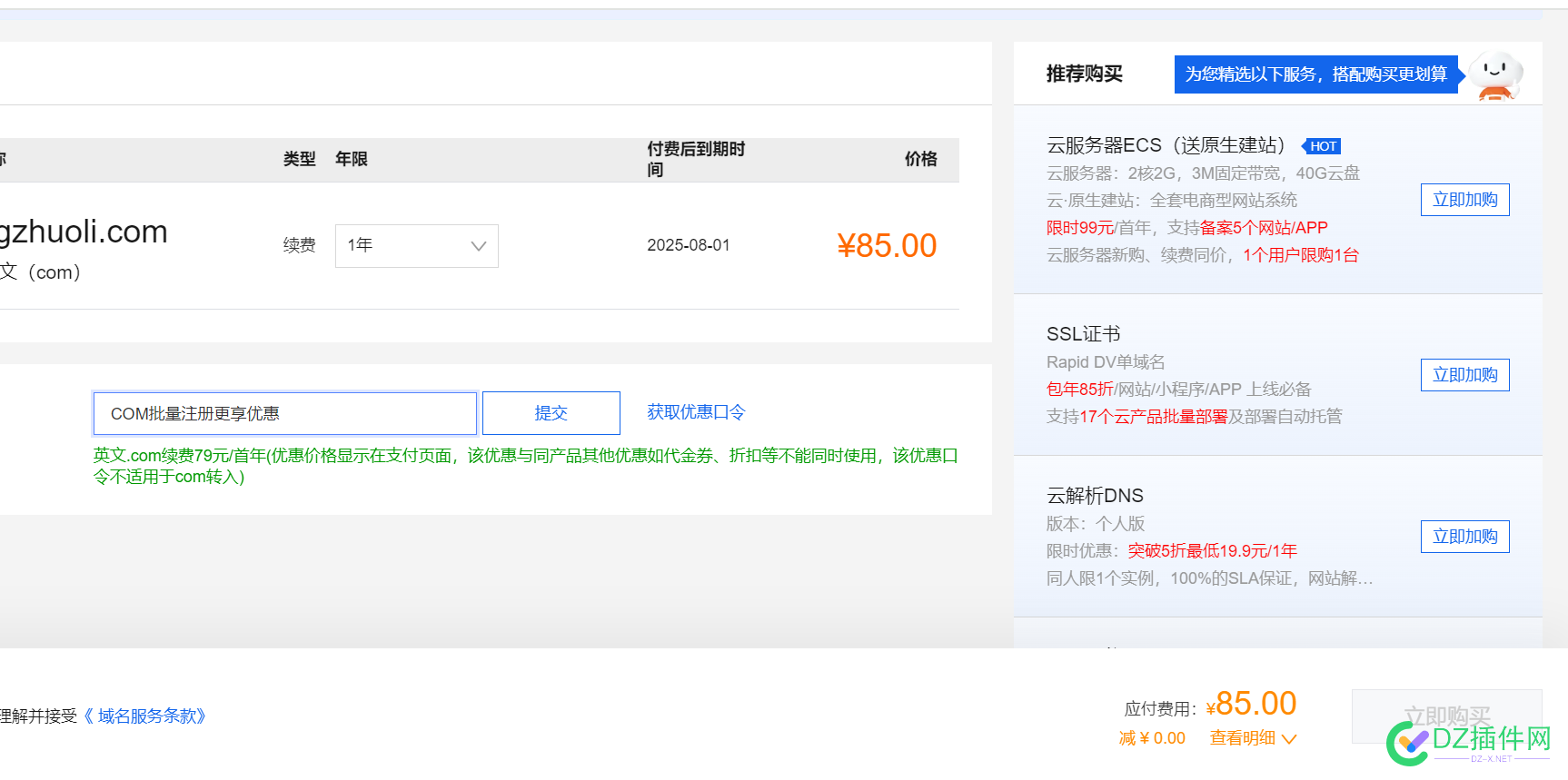This screenshot has width=1568, height=780.
Task: Click the 续费 type cell
Action: 299,245
